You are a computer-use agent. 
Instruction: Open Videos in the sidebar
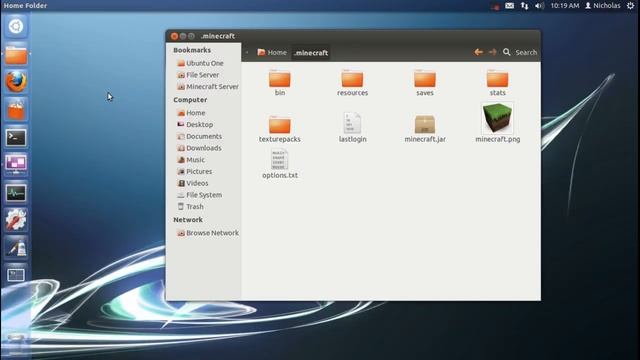click(x=193, y=183)
